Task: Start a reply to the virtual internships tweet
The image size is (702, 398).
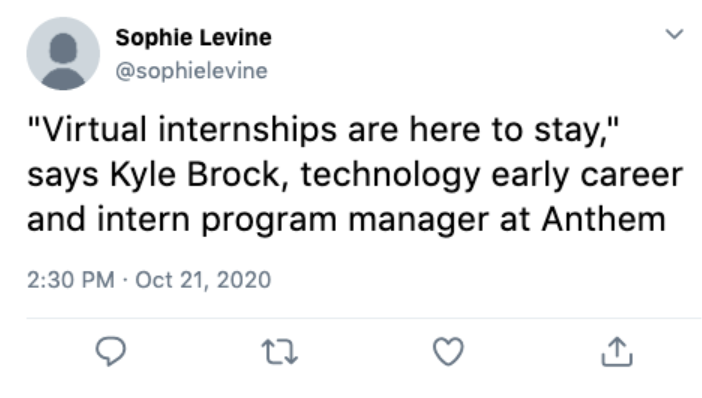Action: pos(111,351)
